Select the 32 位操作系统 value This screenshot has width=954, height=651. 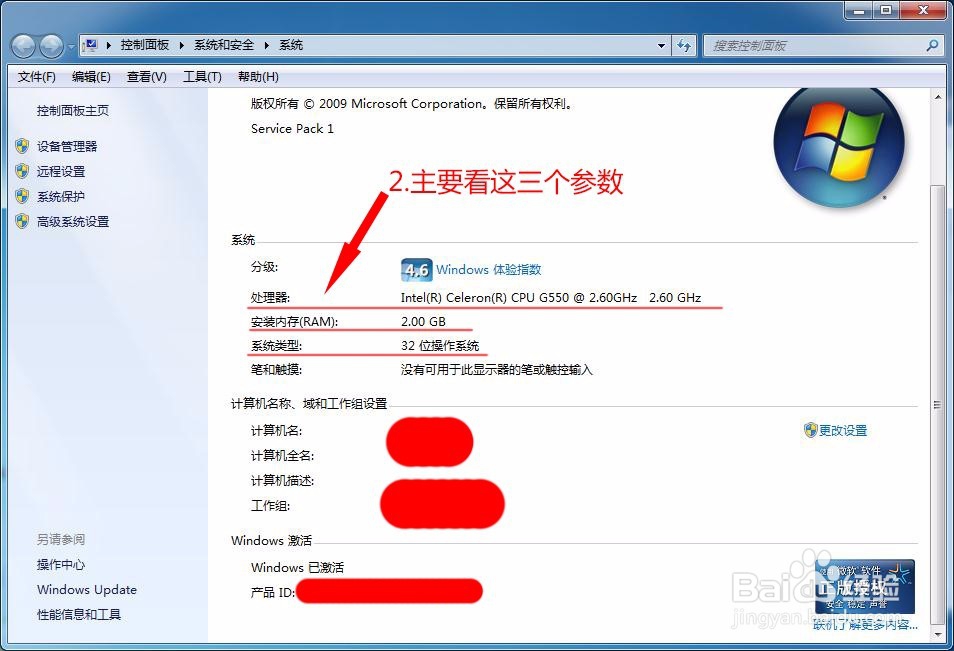pos(440,346)
